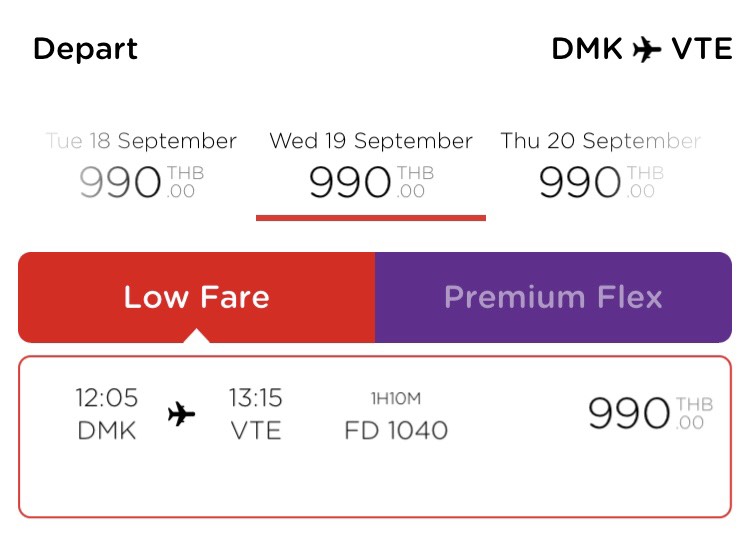Click the airplane icon between DMK and VTE header
750x557 pixels.
click(x=647, y=49)
